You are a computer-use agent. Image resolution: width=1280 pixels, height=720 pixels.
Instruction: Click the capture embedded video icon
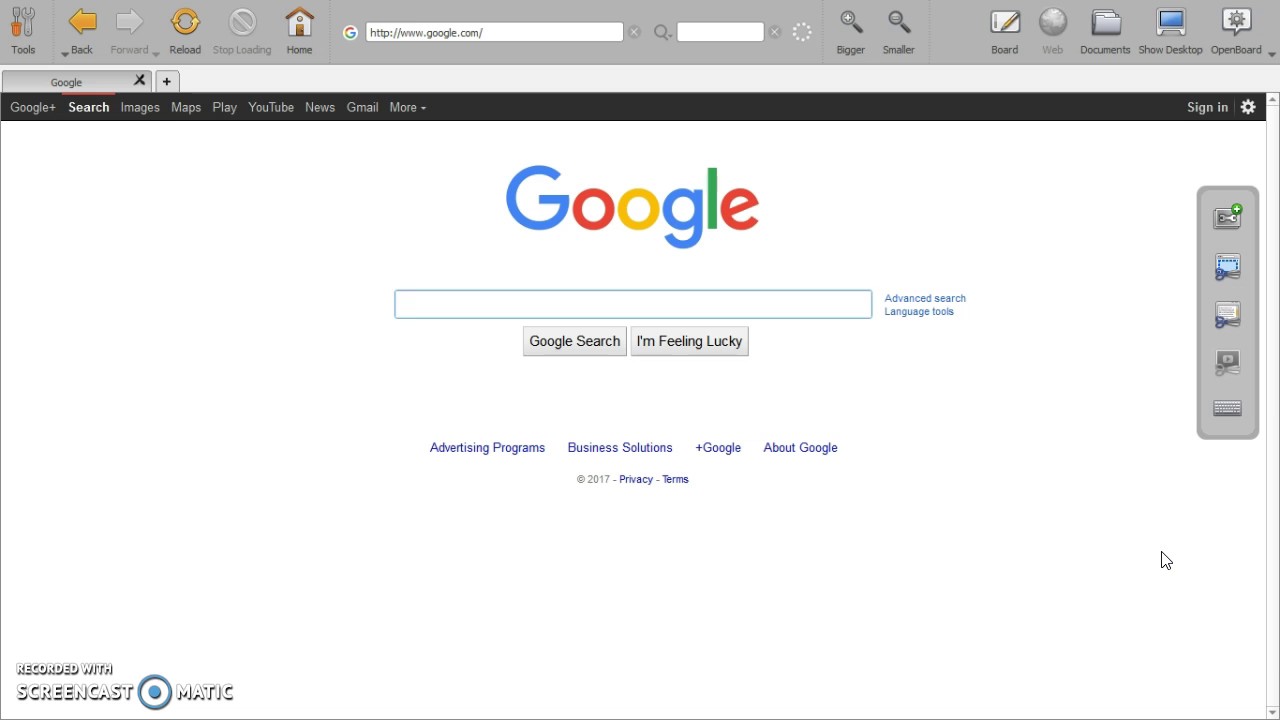click(1228, 363)
